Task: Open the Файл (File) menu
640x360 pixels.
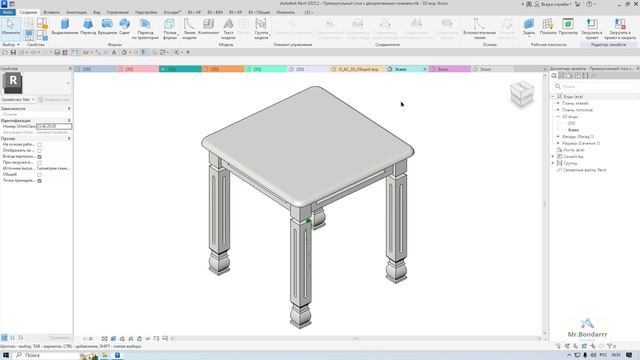Action: coord(8,12)
